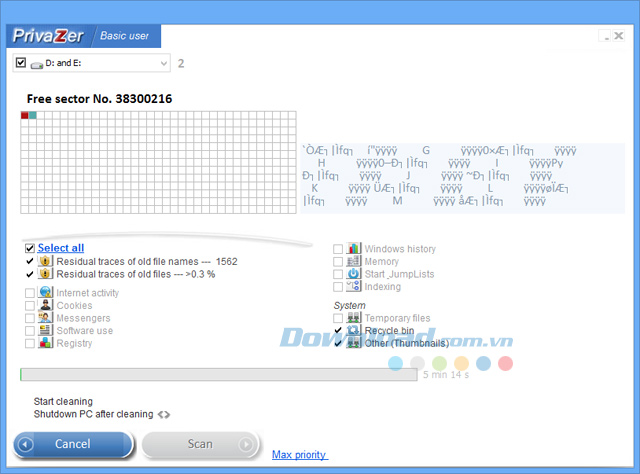The image size is (640, 474).
Task: Check the Registry option
Action: tap(30, 343)
